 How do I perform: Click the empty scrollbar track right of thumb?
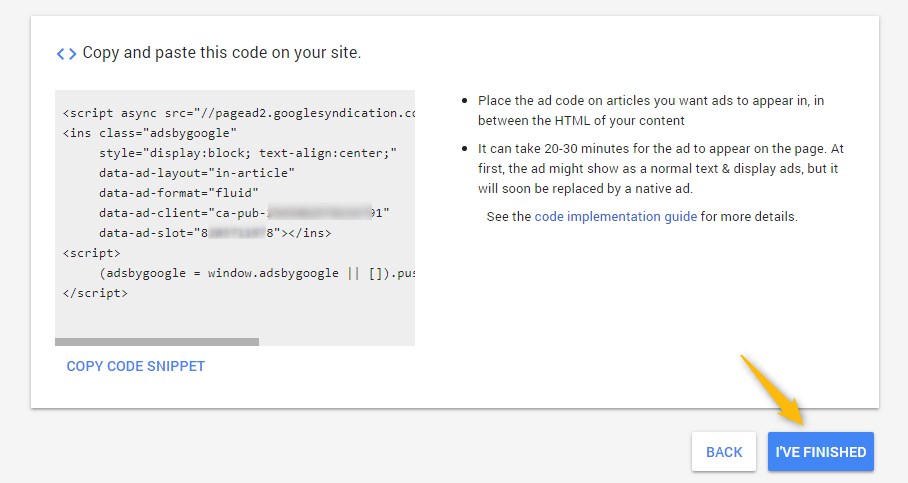click(x=336, y=342)
